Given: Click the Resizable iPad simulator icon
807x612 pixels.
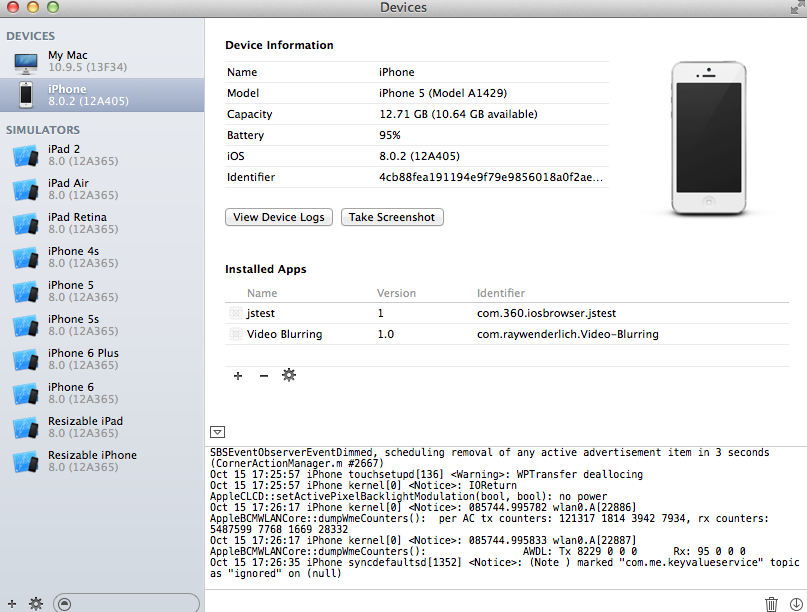Looking at the screenshot, I should coord(26,427).
